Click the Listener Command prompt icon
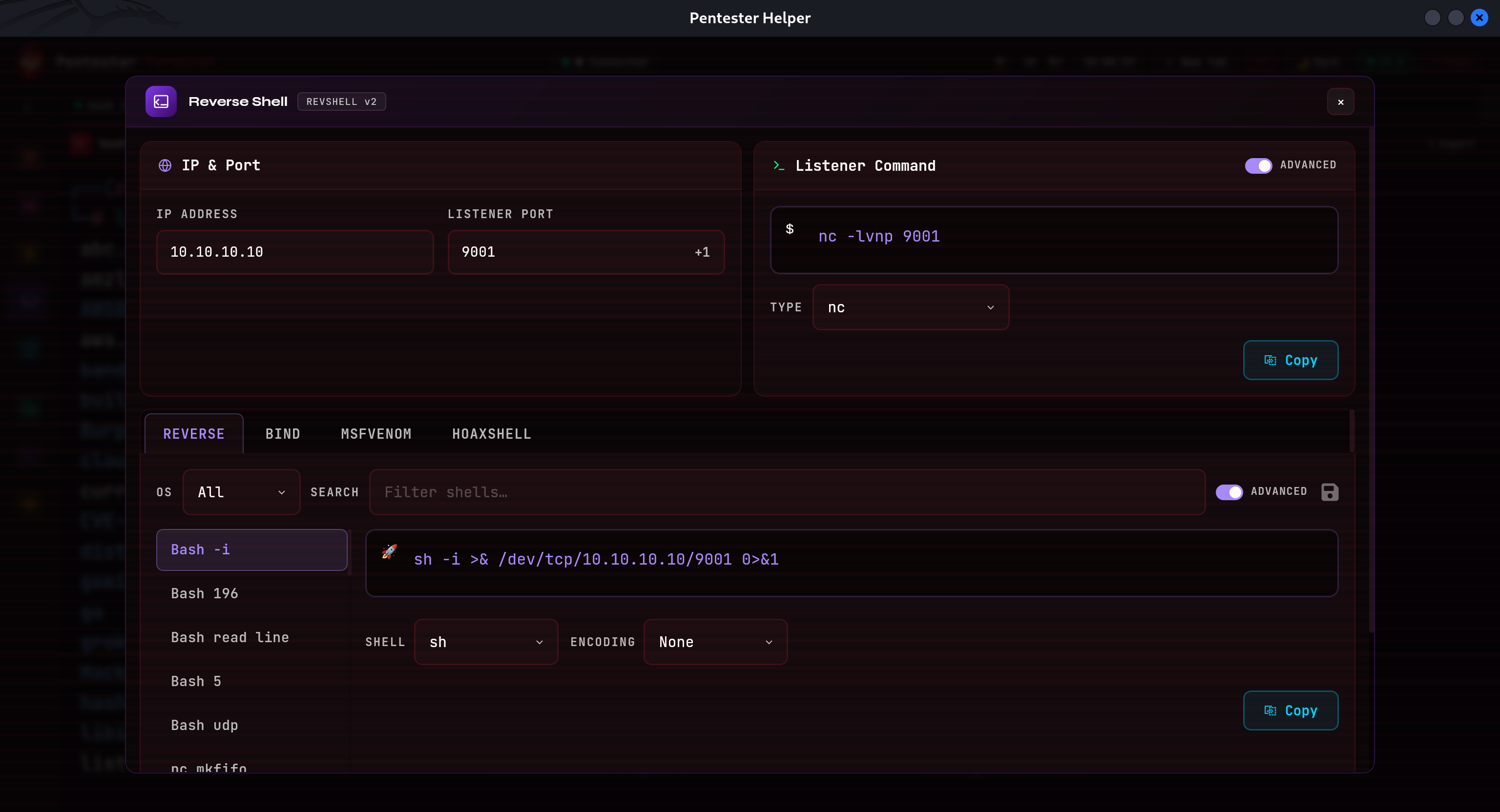The width and height of the screenshot is (1500, 812). (778, 165)
